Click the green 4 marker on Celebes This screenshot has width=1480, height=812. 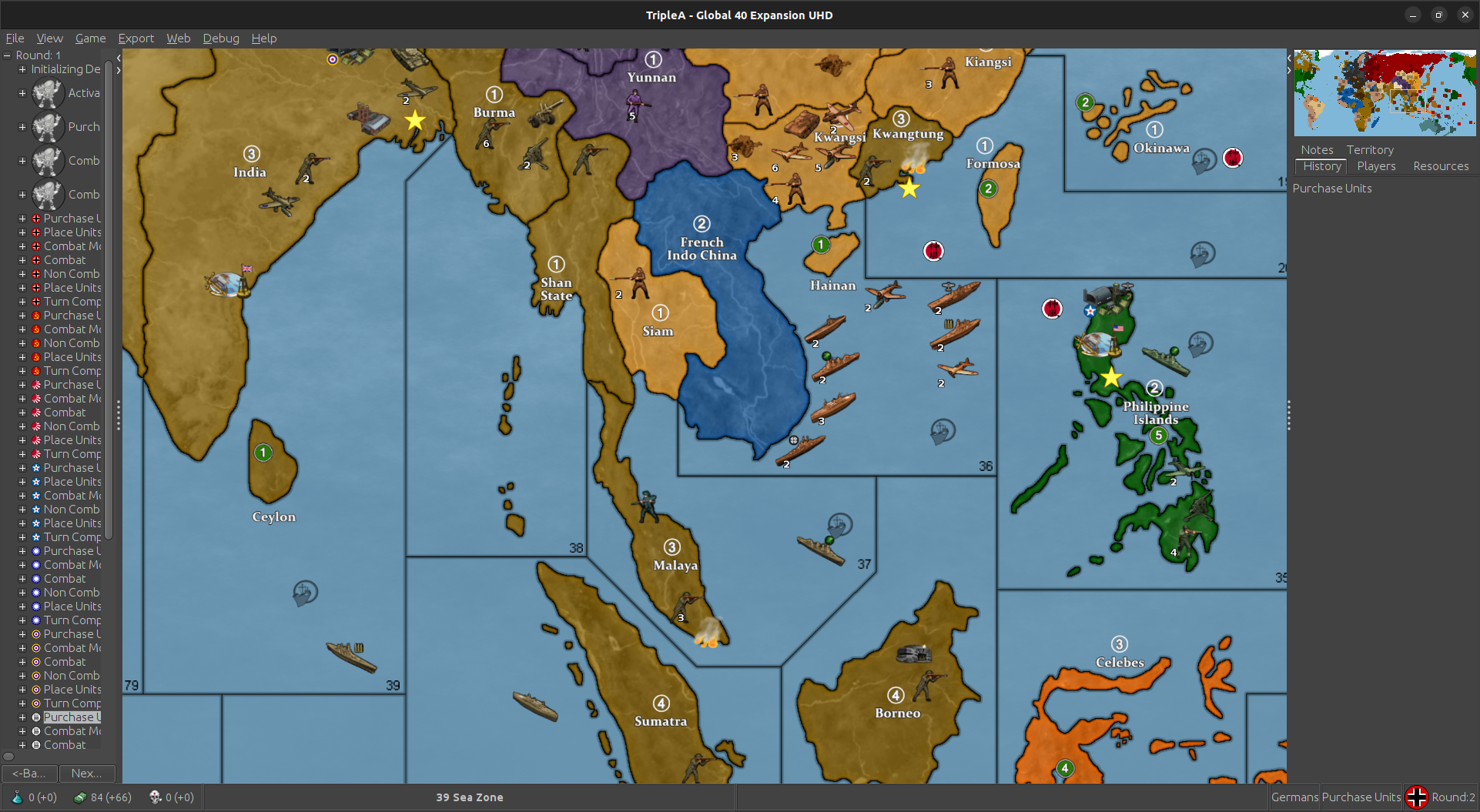click(x=1065, y=767)
